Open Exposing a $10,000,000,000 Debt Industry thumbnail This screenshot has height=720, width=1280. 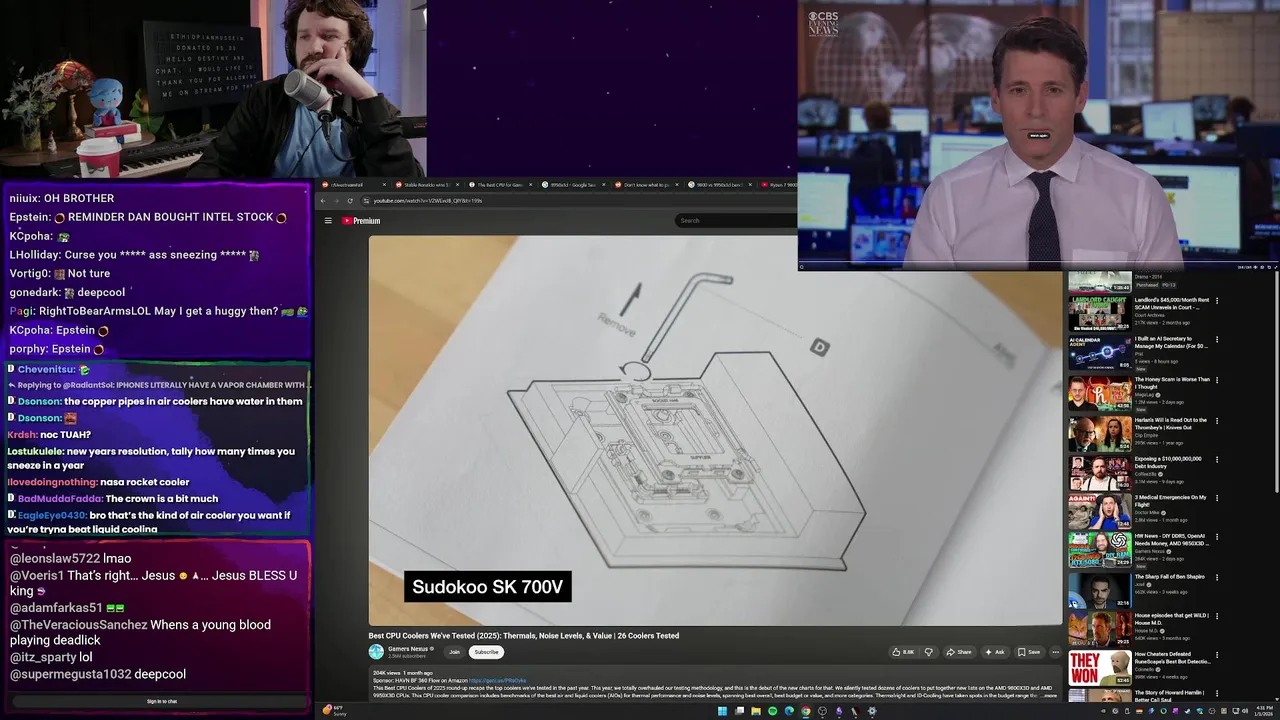[1099, 472]
